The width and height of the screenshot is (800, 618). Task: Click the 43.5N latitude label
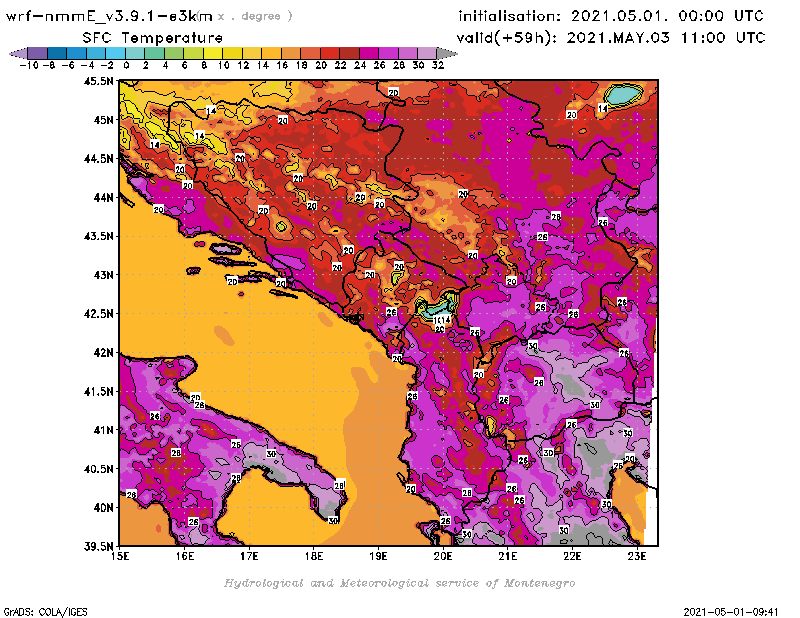coord(98,236)
